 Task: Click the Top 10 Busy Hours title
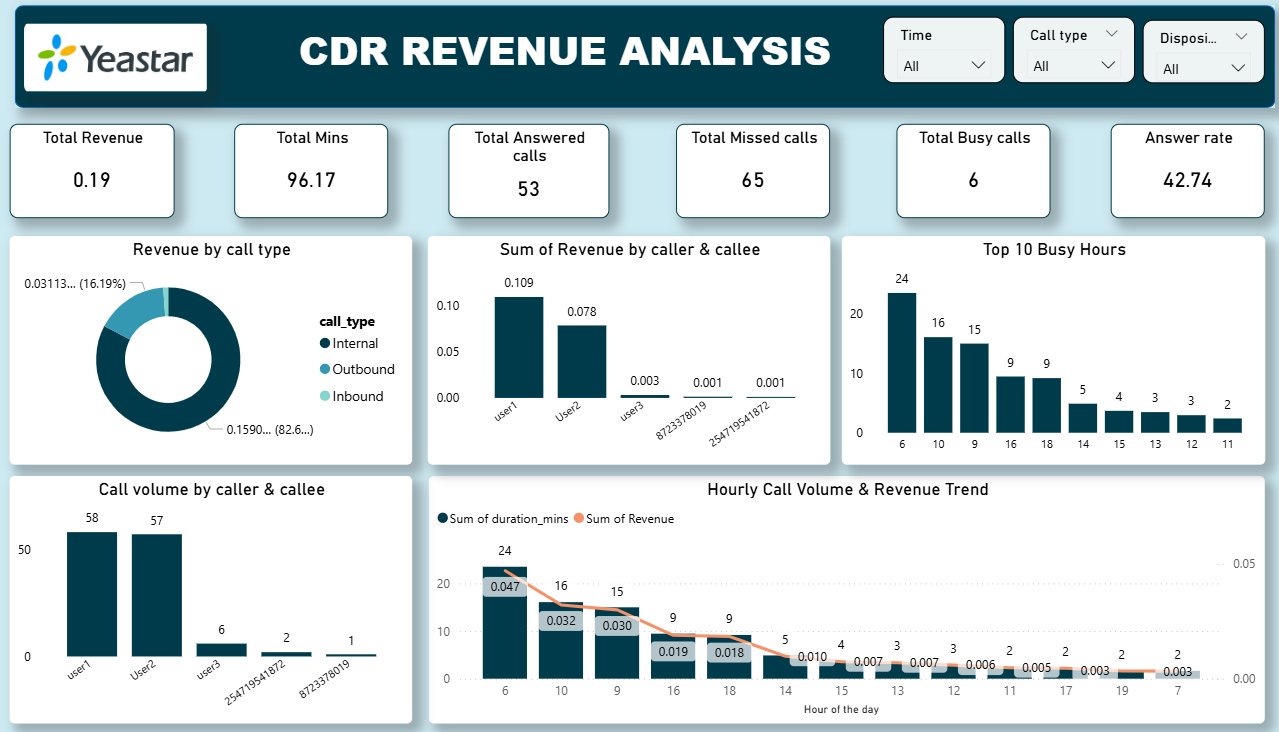click(1054, 250)
